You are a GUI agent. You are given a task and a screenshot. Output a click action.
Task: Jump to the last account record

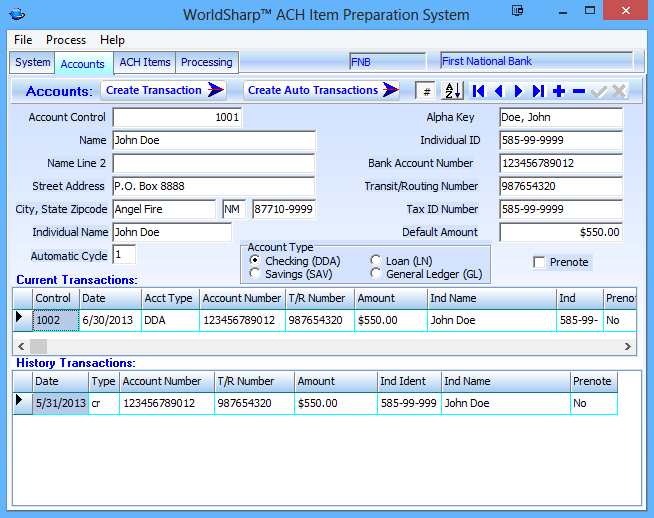pyautogui.click(x=538, y=91)
